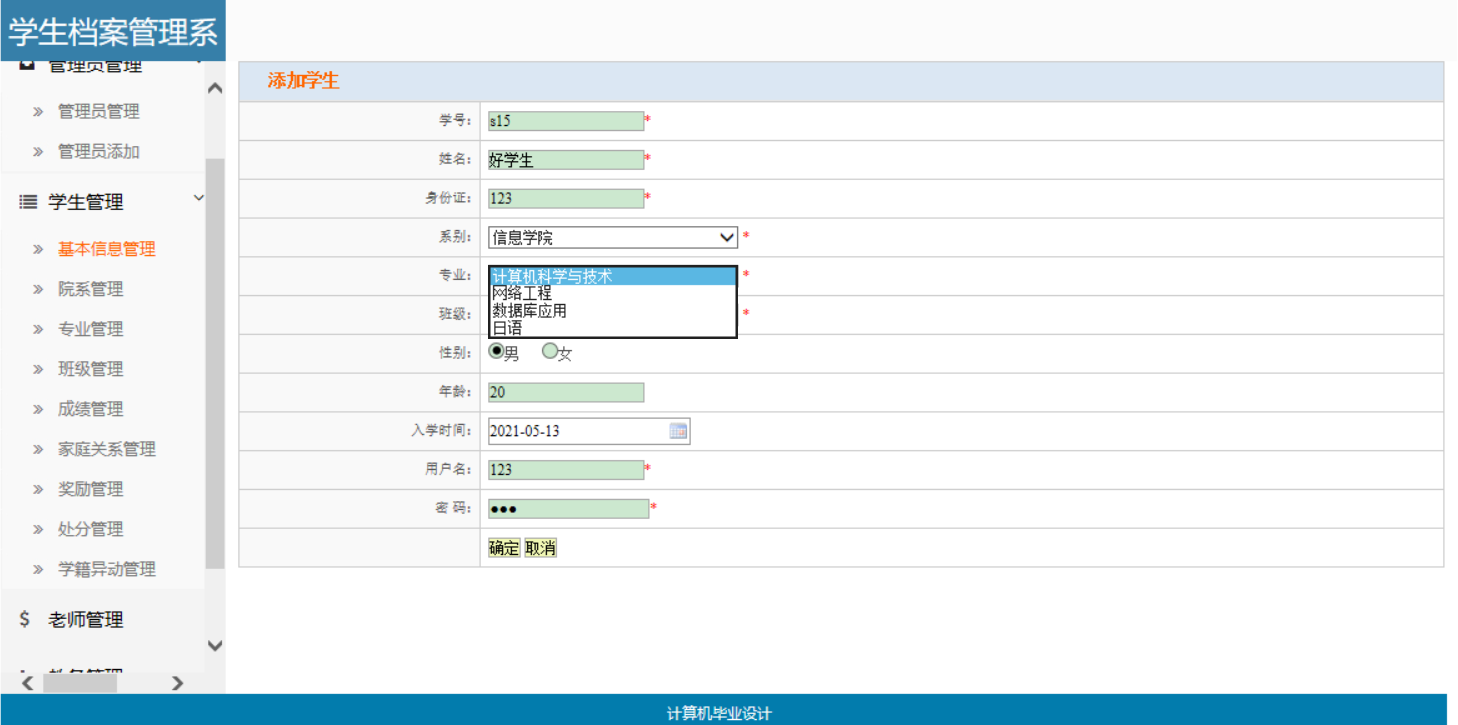Click the arrow bullet before 专业管理
Image resolution: width=1458 pixels, height=725 pixels.
tap(38, 329)
